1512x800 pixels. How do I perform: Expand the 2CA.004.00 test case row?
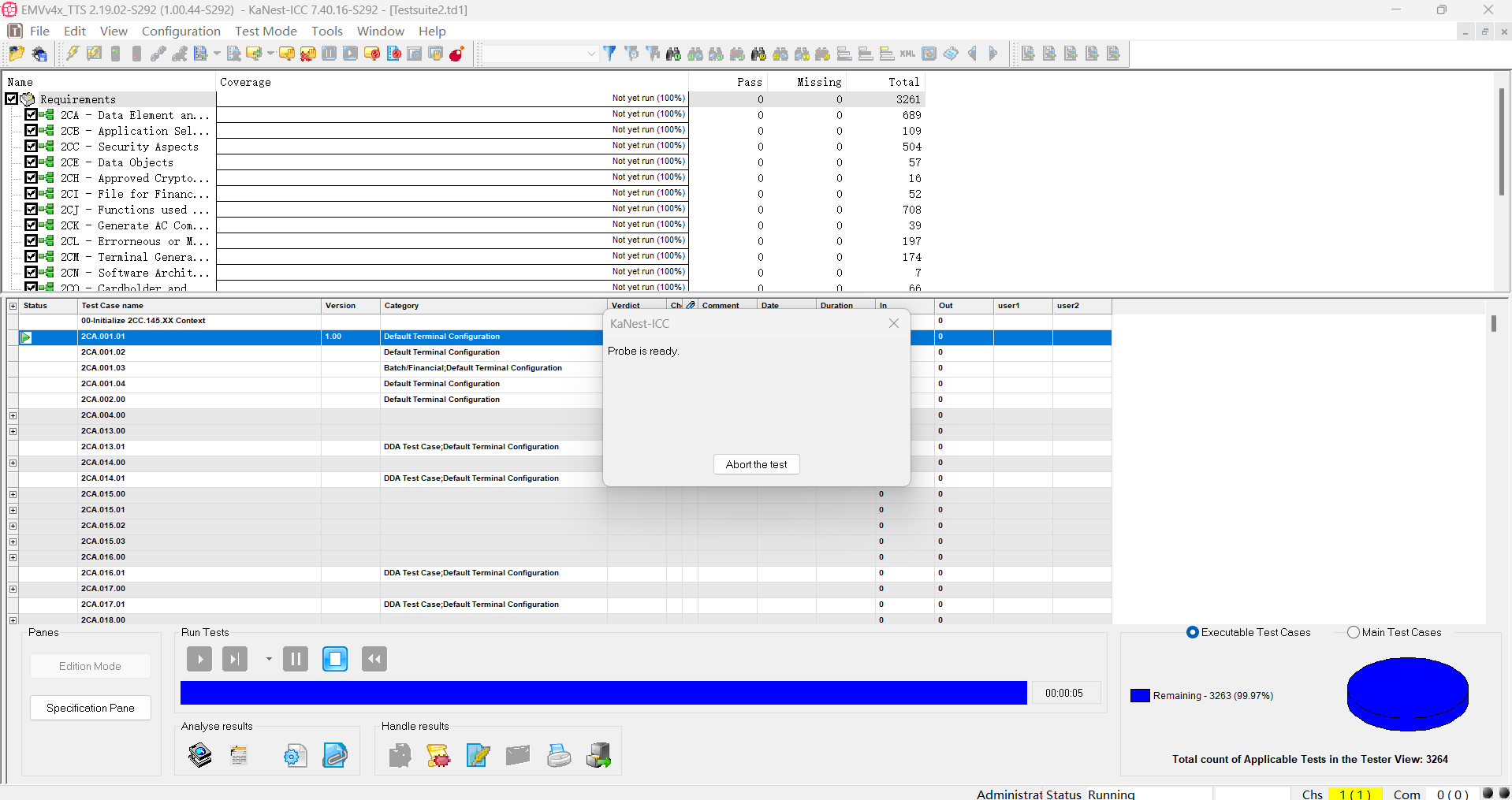13,415
